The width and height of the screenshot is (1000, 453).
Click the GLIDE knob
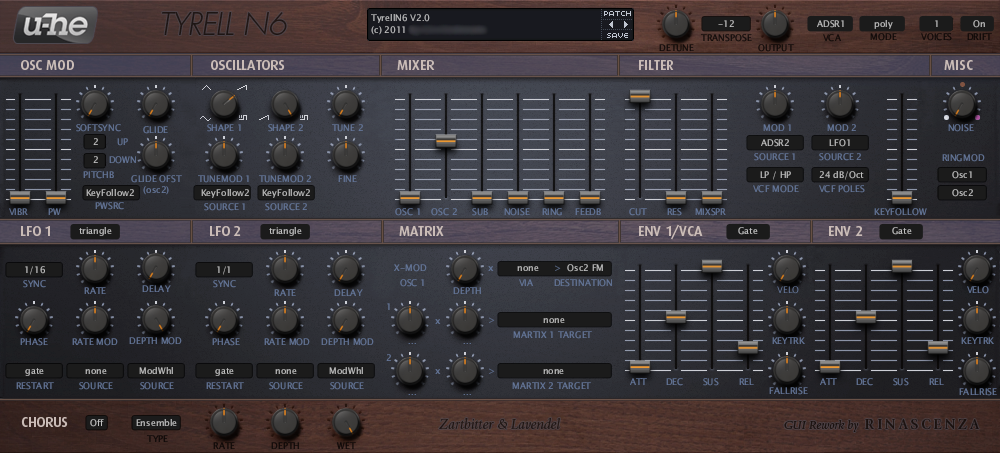[156, 104]
